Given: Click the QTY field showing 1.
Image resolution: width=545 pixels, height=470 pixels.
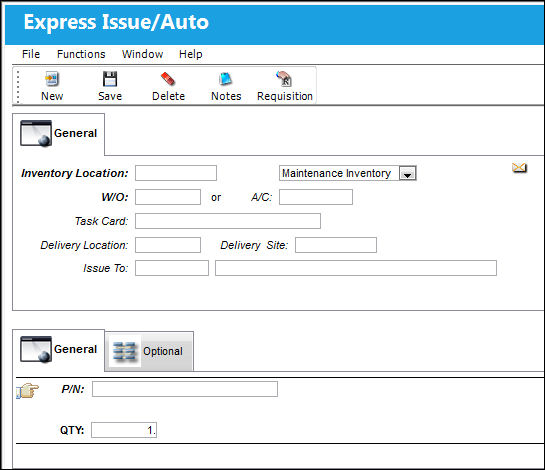Looking at the screenshot, I should pyautogui.click(x=124, y=430).
